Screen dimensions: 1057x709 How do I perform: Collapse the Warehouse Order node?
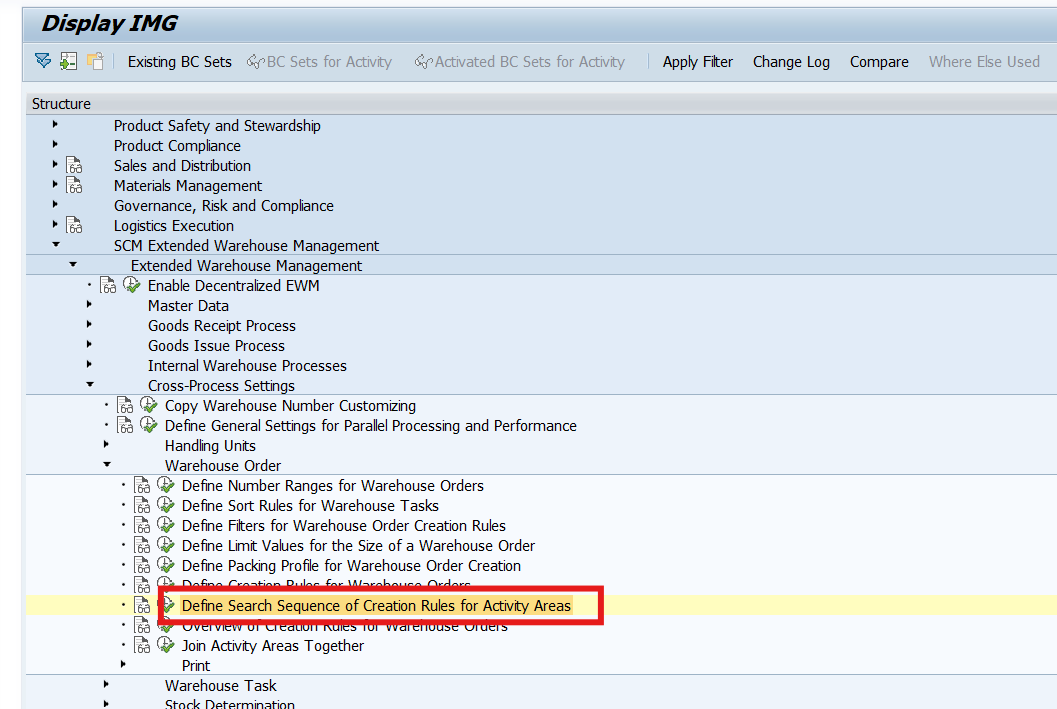[107, 464]
